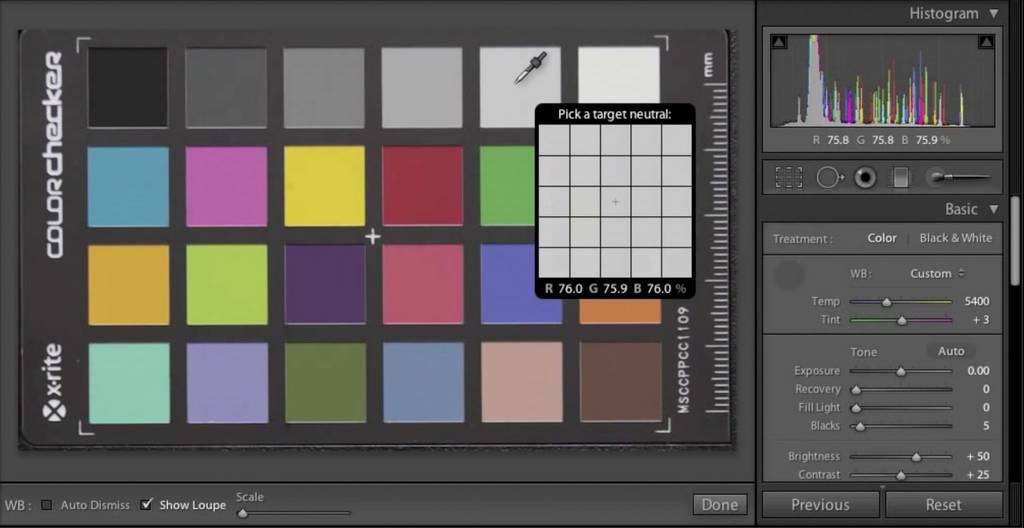Screen dimensions: 1024x528
Task: Collapse the Basic panel
Action: click(x=994, y=210)
